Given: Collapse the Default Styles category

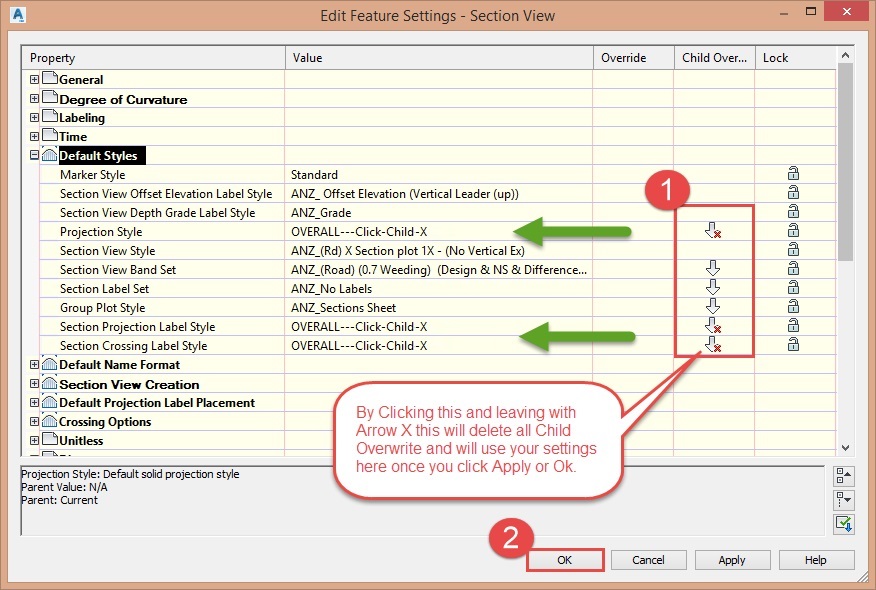Looking at the screenshot, I should pyautogui.click(x=34, y=155).
